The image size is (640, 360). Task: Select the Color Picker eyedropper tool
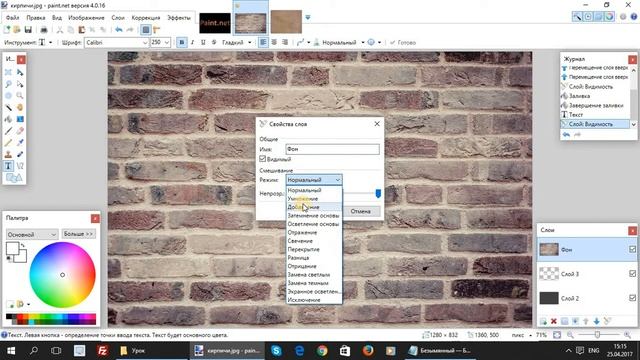pos(20,142)
